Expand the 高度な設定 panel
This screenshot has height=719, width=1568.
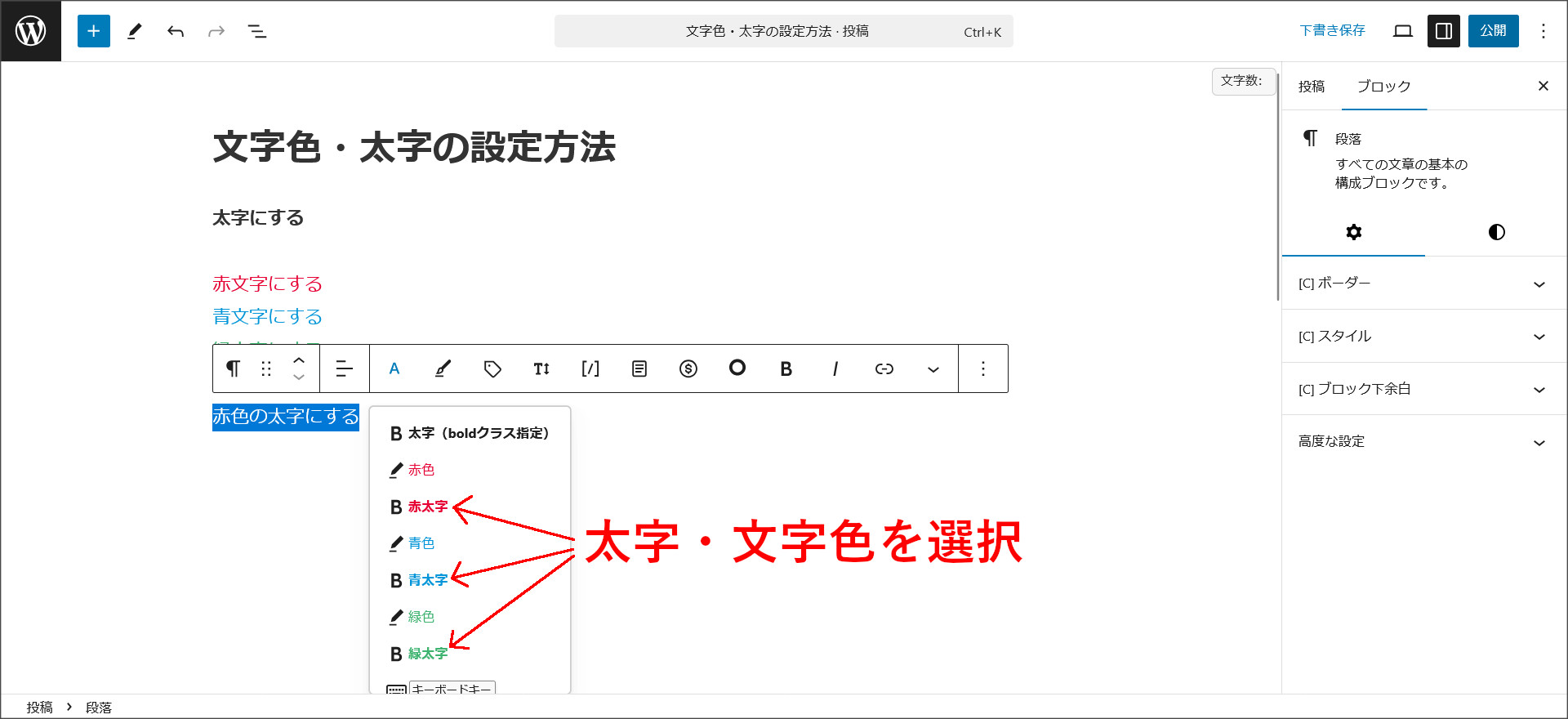pos(1424,441)
